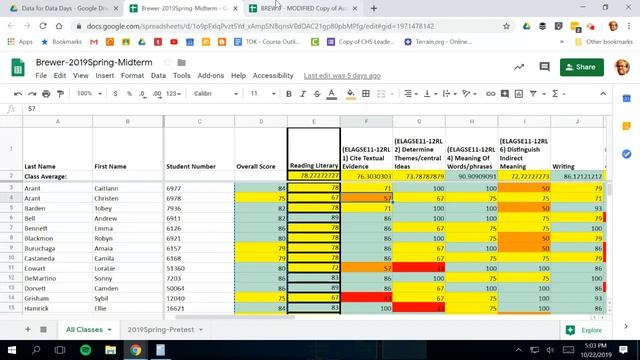This screenshot has width=640, height=360.
Task: Click the formula bar input showing 57
Action: click(x=318, y=109)
